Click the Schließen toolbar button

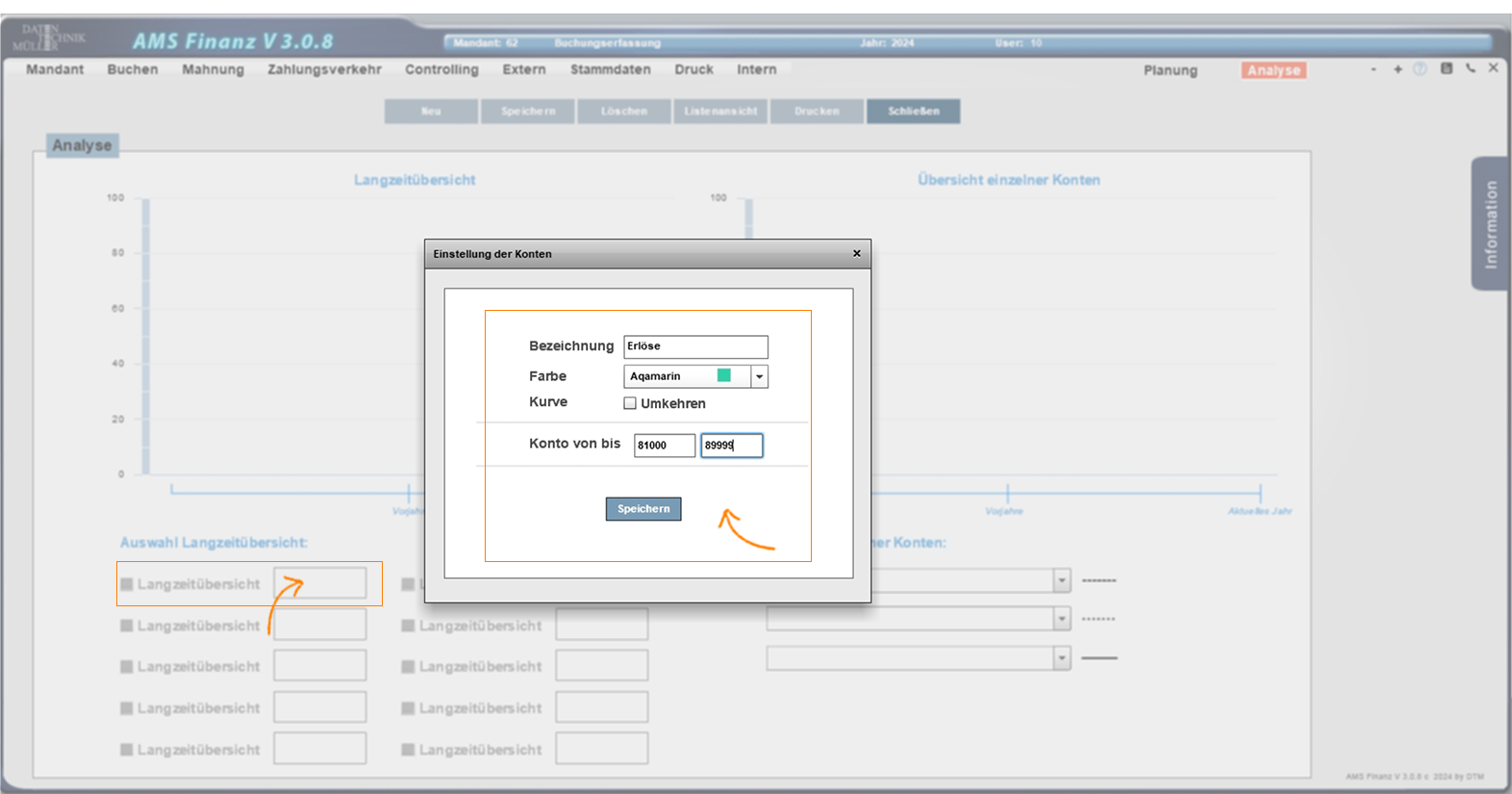click(x=913, y=112)
